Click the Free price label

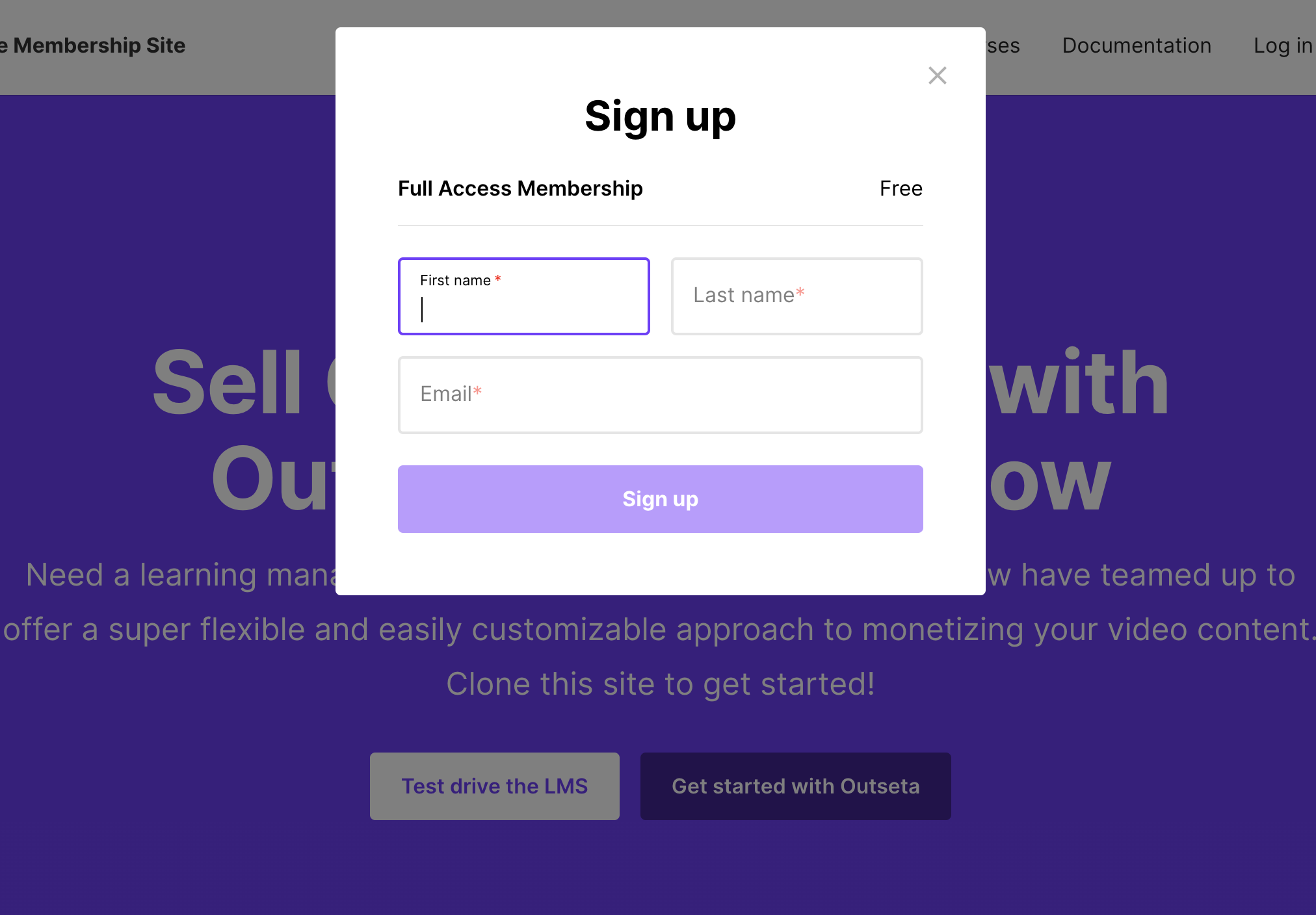pyautogui.click(x=901, y=188)
